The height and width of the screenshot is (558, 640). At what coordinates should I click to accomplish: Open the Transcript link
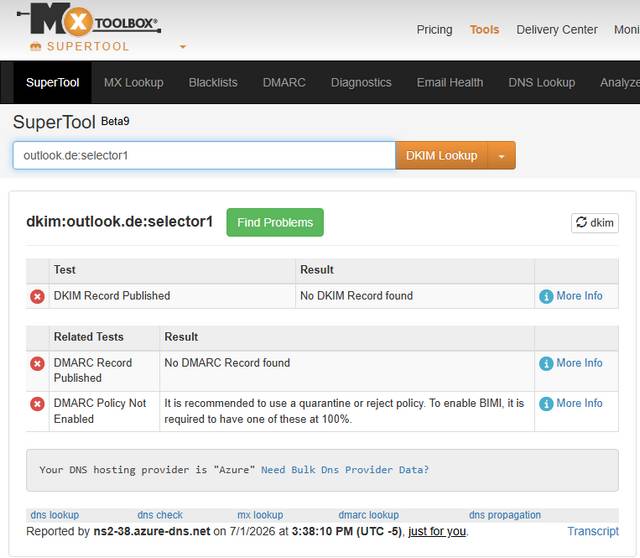click(x=593, y=531)
